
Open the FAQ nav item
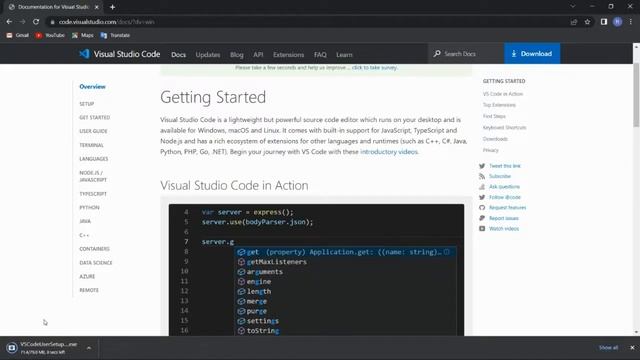point(320,55)
